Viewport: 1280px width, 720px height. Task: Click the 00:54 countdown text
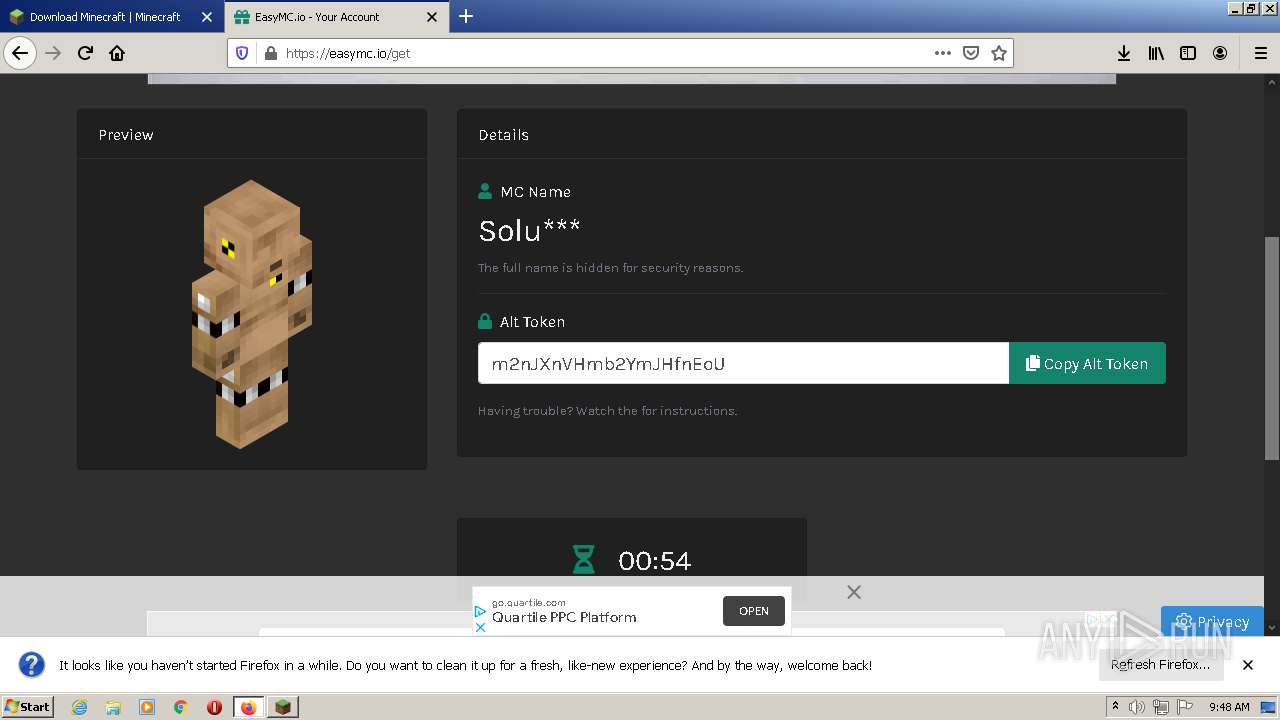point(654,561)
